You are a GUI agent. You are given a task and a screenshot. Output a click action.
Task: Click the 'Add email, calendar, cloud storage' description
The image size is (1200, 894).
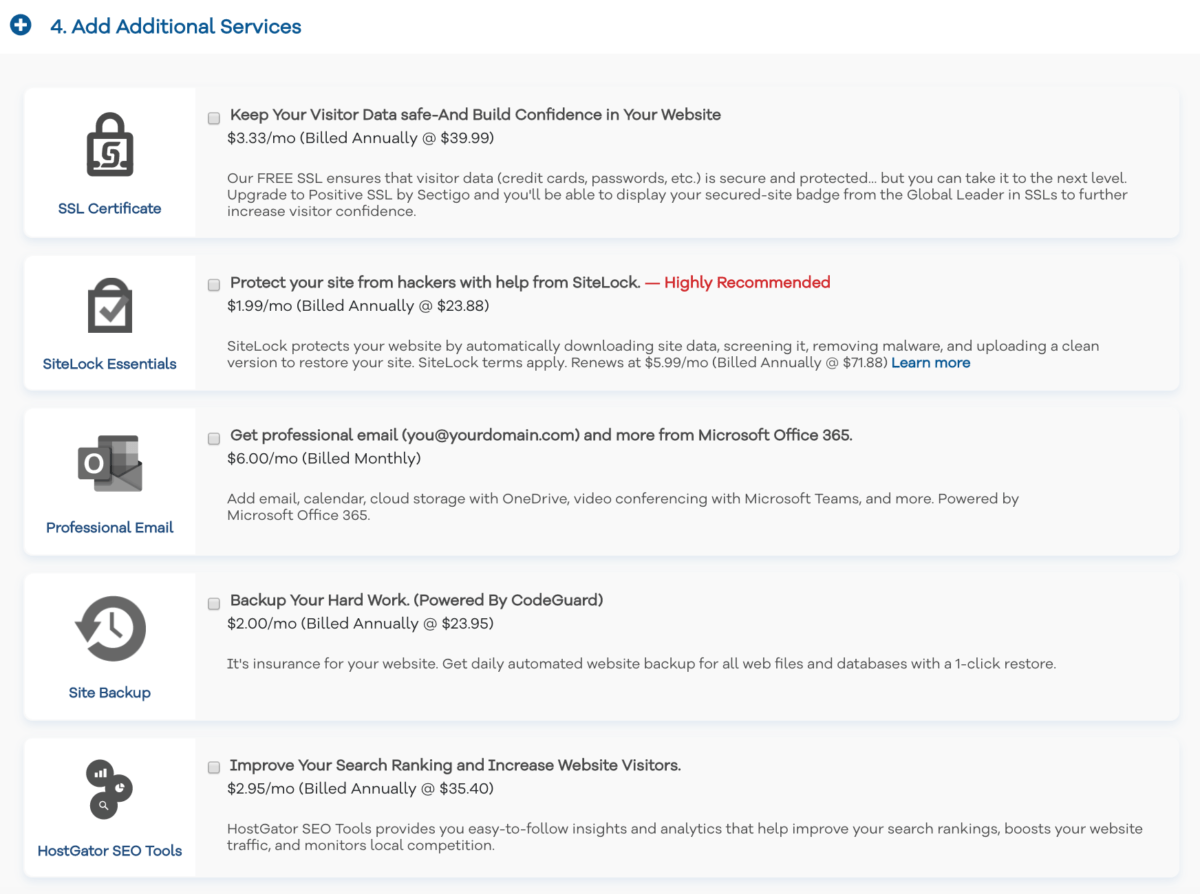click(x=623, y=507)
